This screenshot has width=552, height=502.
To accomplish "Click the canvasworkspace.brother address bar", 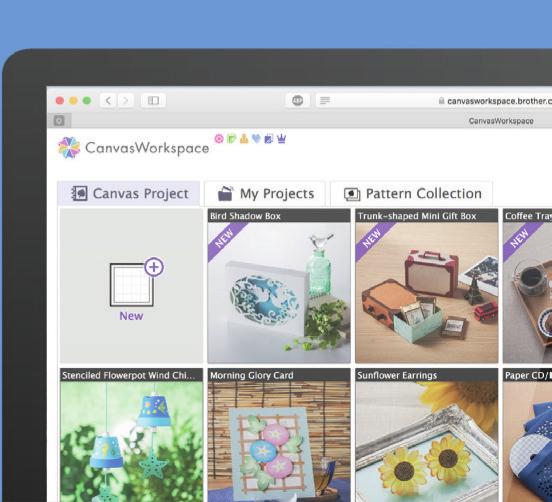I will pos(434,101).
